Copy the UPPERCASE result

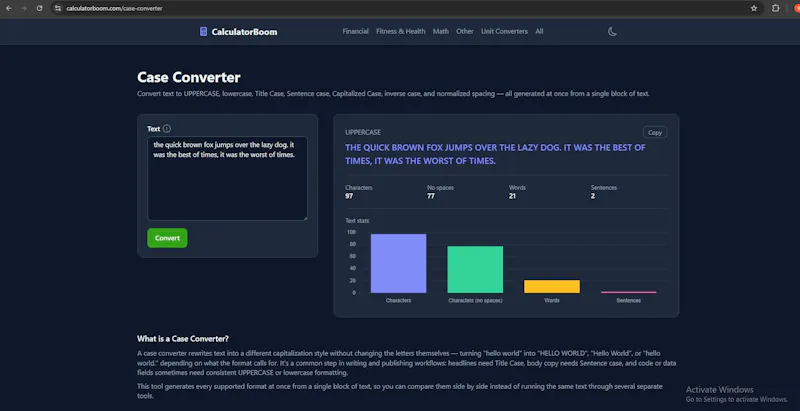tap(655, 133)
